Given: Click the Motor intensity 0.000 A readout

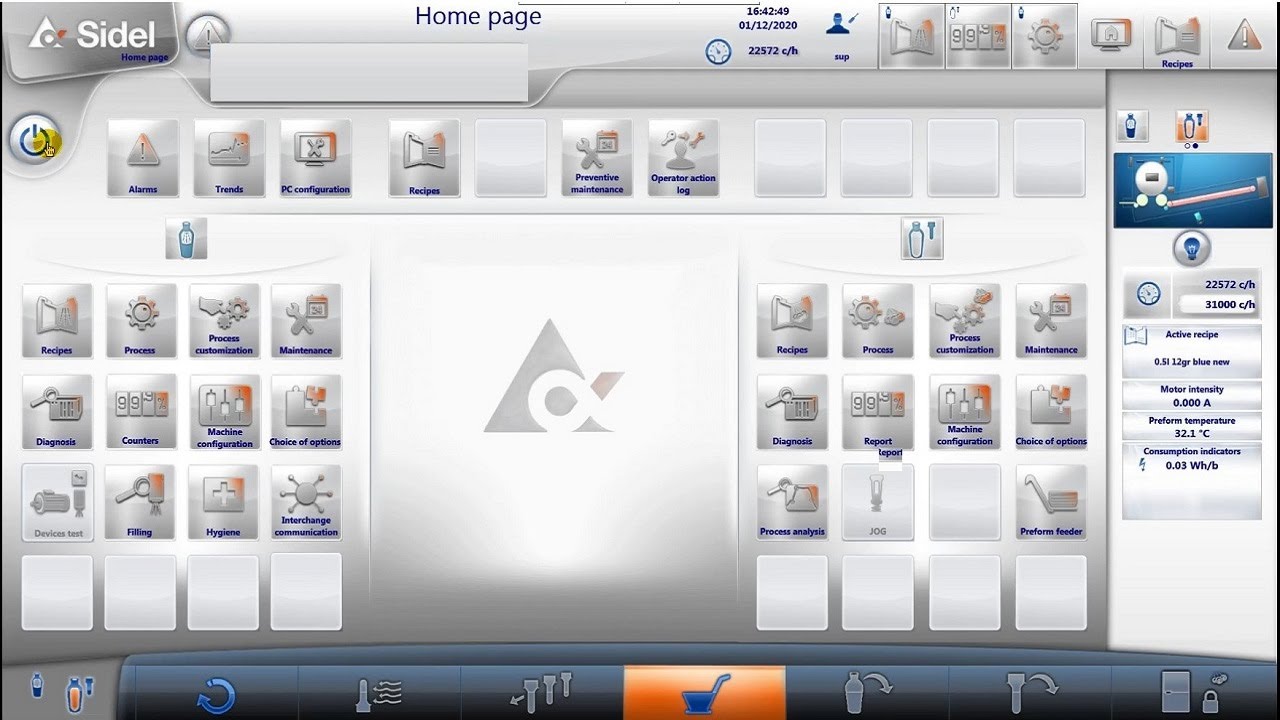Looking at the screenshot, I should [x=1192, y=396].
